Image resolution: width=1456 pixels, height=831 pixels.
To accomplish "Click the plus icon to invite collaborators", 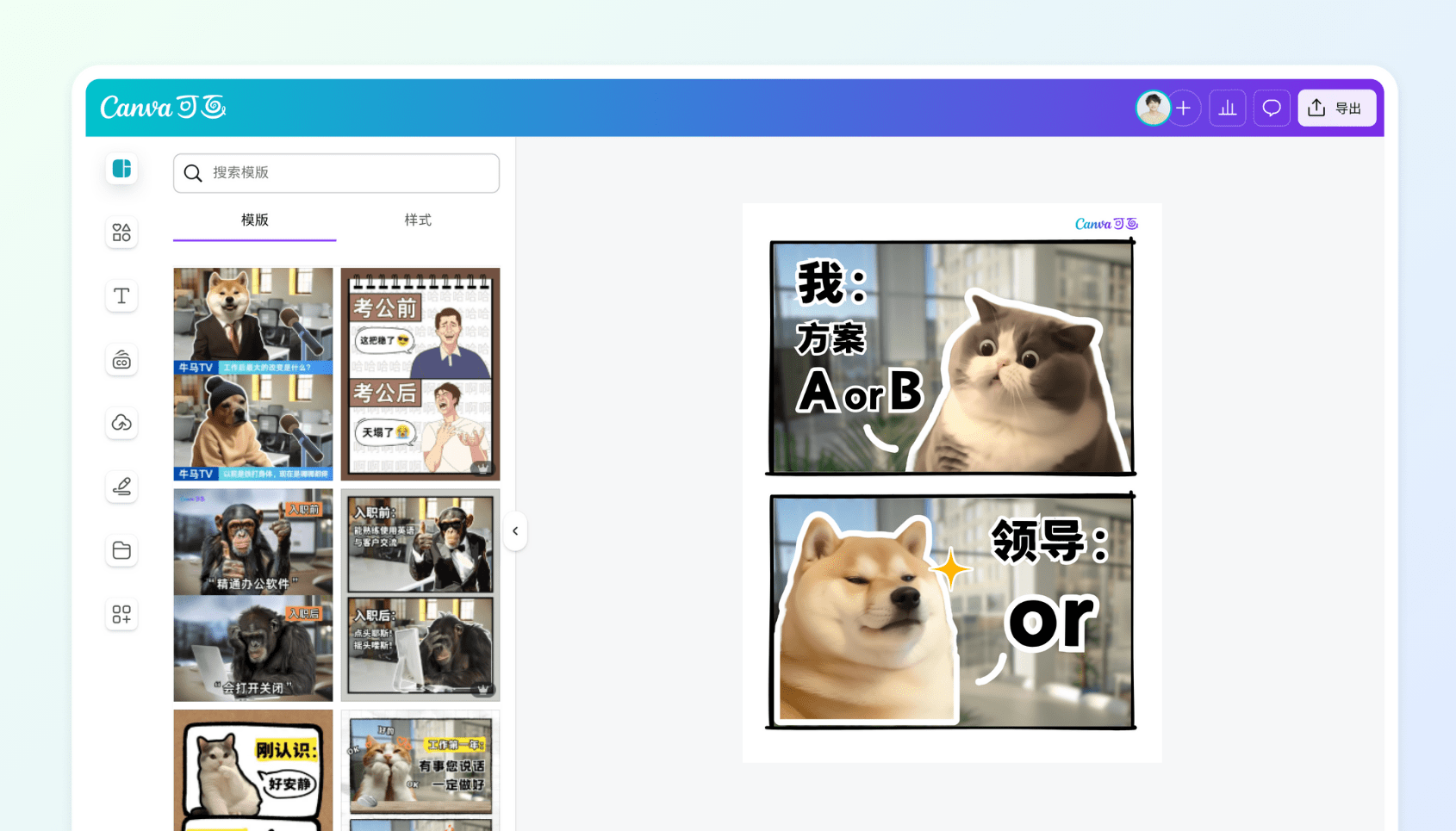I will [1184, 108].
